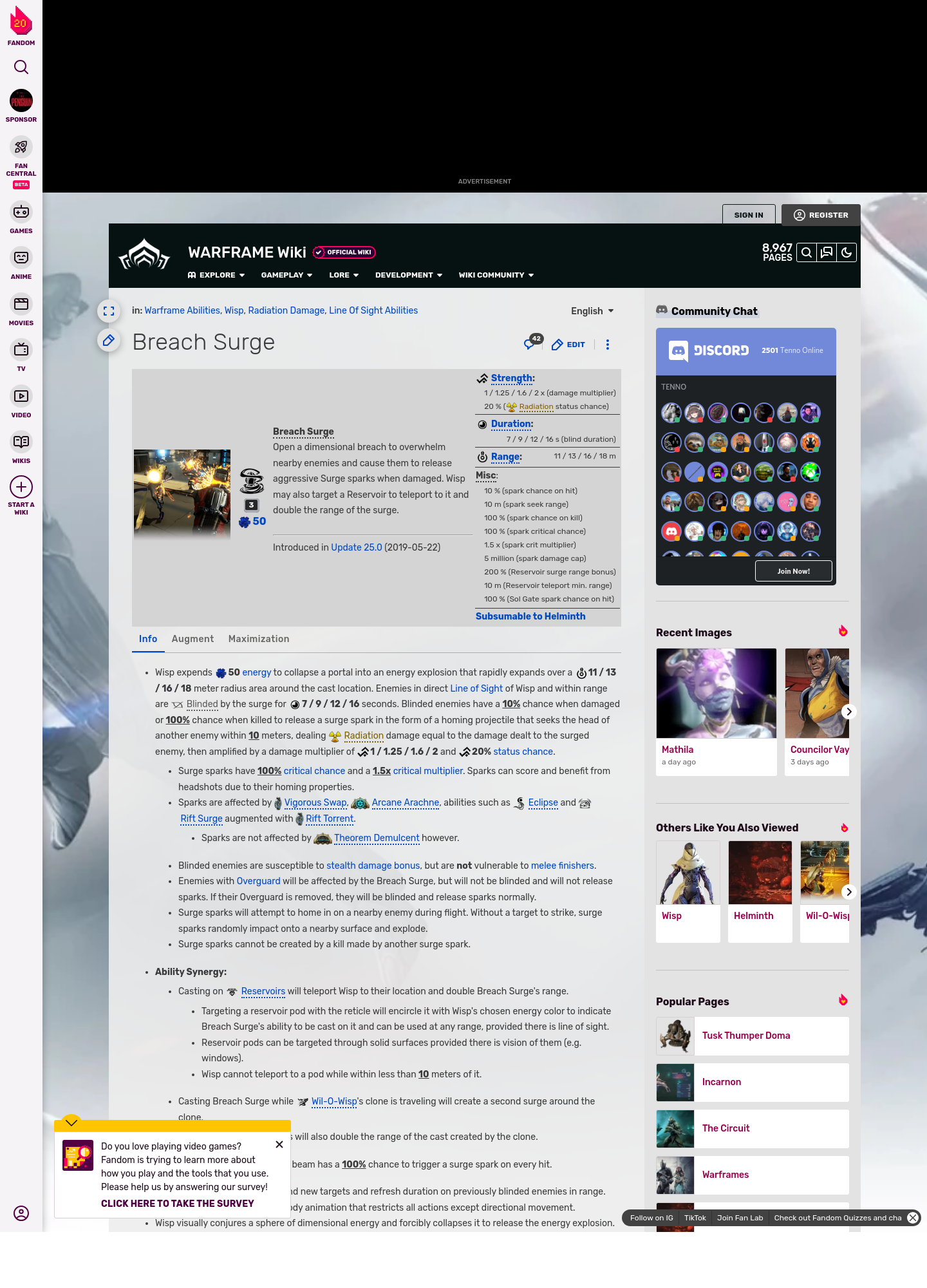Expand the Explore menu
Viewport: 927px width, 1288px height.
click(x=216, y=275)
